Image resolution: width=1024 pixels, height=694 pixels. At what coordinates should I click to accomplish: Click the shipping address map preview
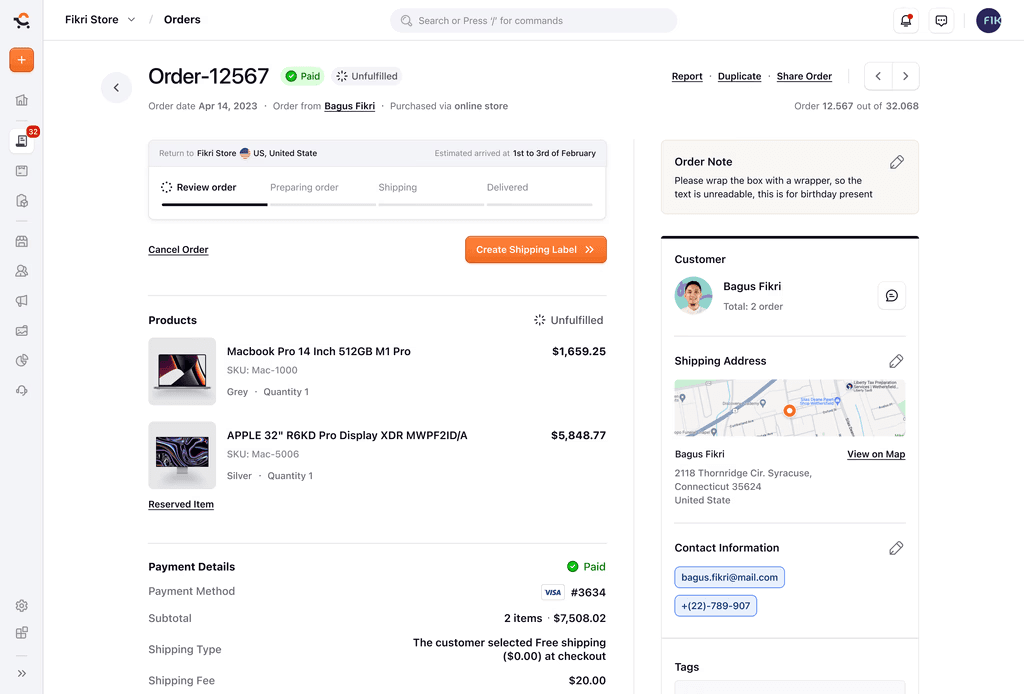(790, 408)
